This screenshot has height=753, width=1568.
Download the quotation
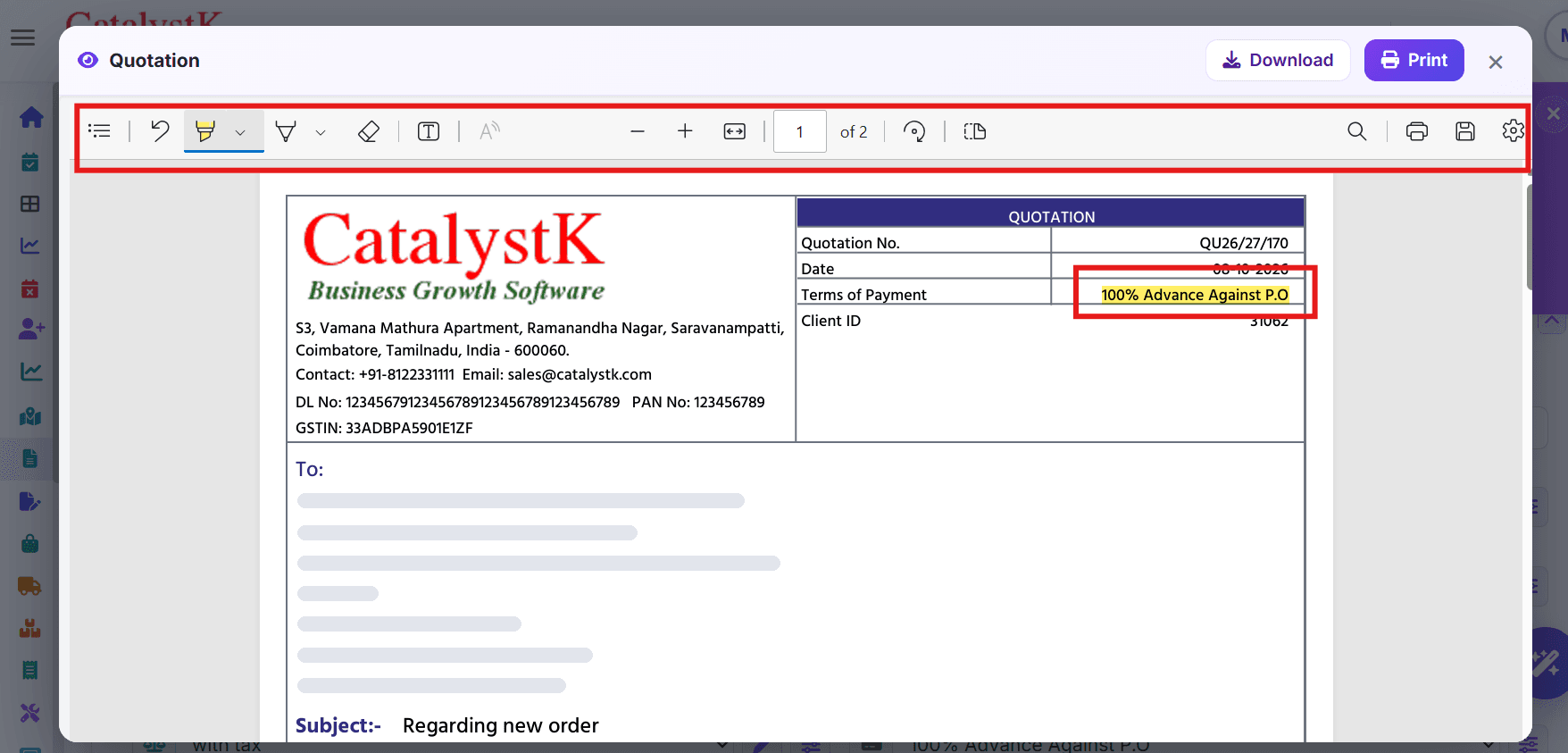coord(1278,60)
